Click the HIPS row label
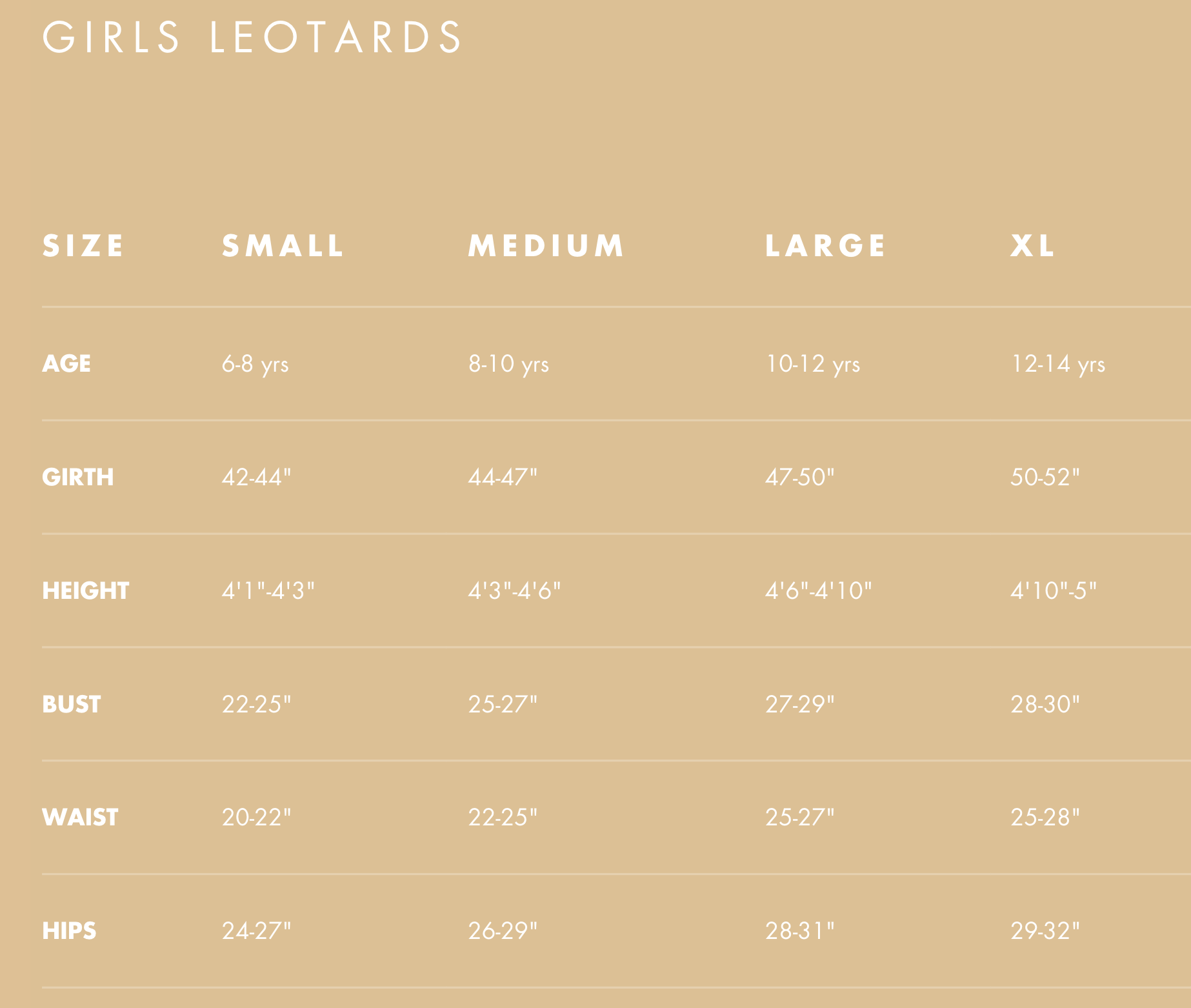Viewport: 1191px width, 1008px height. click(x=69, y=931)
